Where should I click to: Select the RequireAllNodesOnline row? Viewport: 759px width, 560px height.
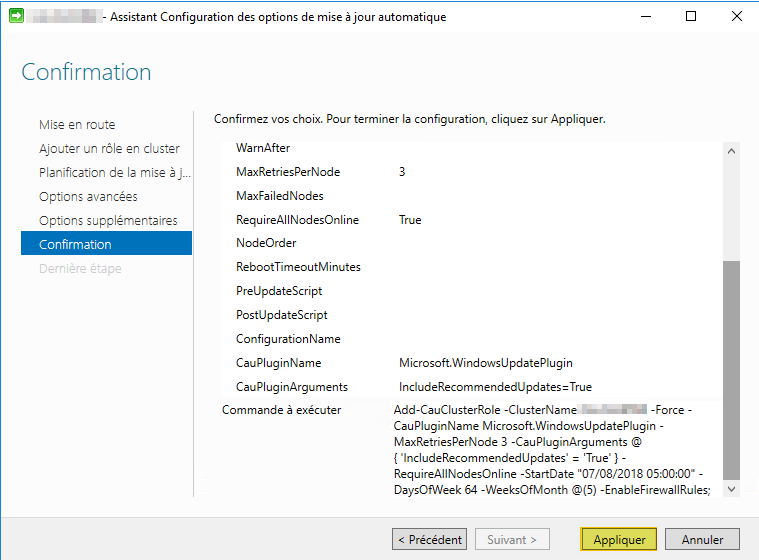click(x=297, y=220)
